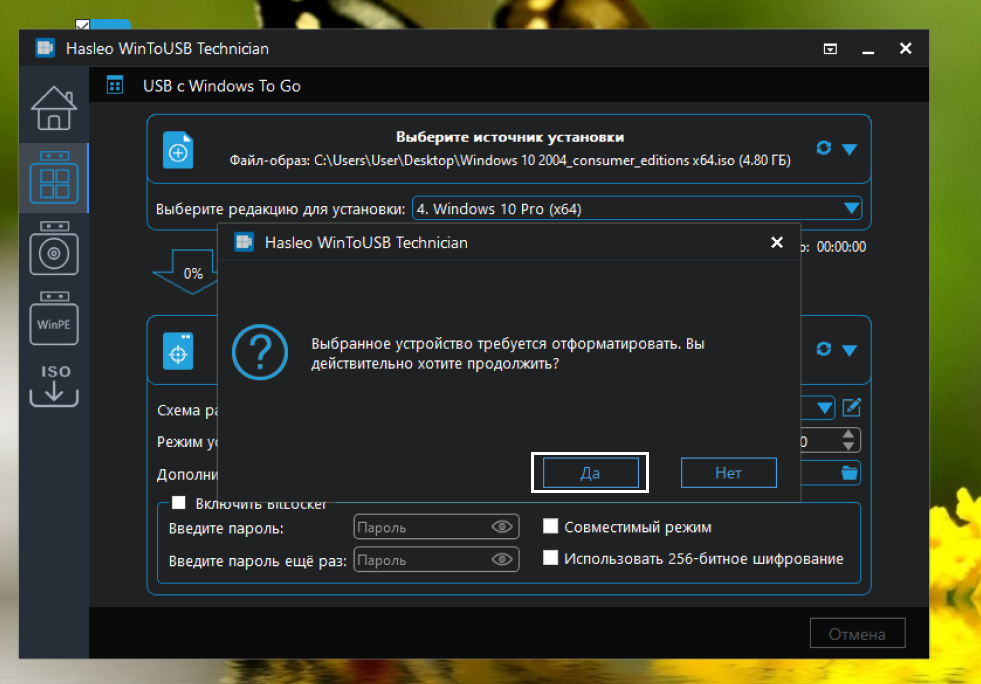Image resolution: width=981 pixels, height=684 pixels.
Task: Open the ISO download sidebar icon
Action: click(x=54, y=385)
